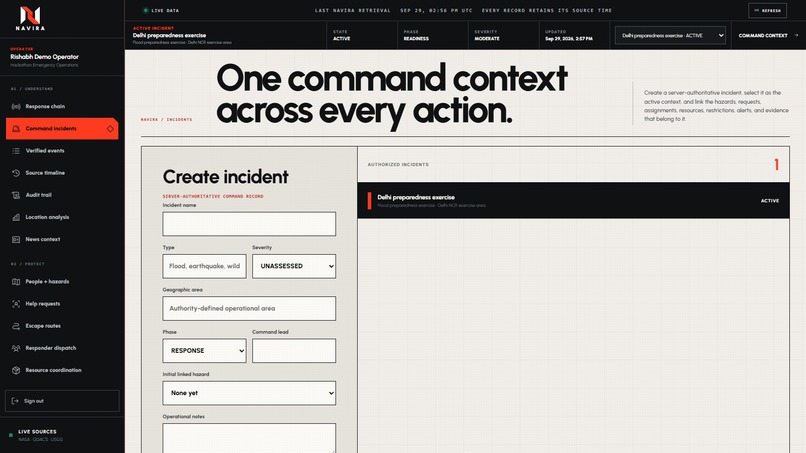The height and width of the screenshot is (453, 806).
Task: Click the Sign out button
Action: point(62,401)
